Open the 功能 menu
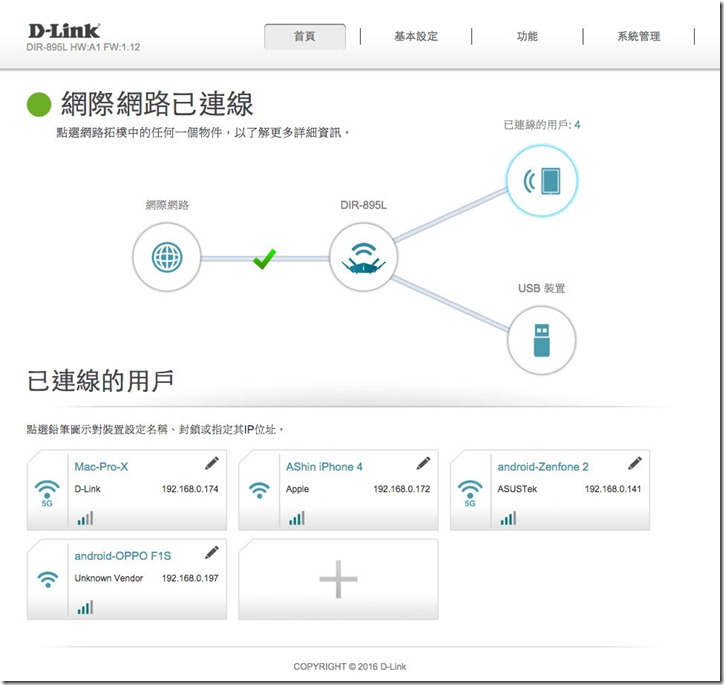Screen dimensions: 724x685 (527, 36)
